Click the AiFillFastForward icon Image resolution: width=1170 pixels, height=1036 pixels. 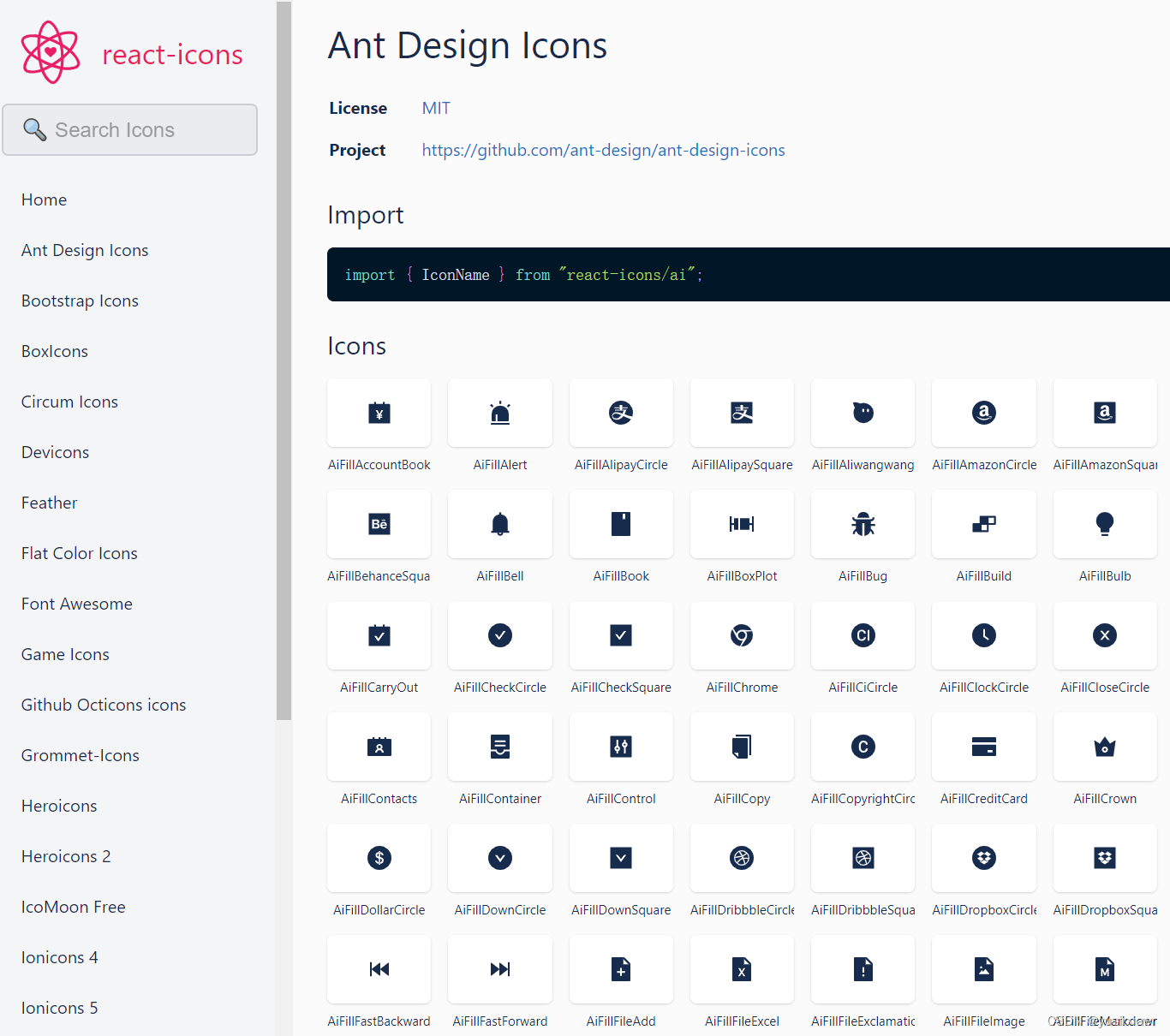click(x=500, y=969)
